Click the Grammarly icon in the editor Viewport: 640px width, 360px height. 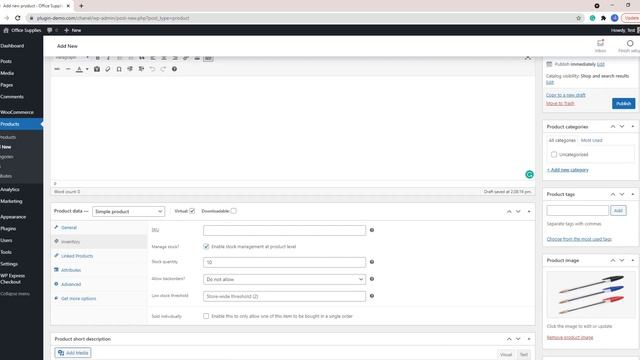pos(529,174)
